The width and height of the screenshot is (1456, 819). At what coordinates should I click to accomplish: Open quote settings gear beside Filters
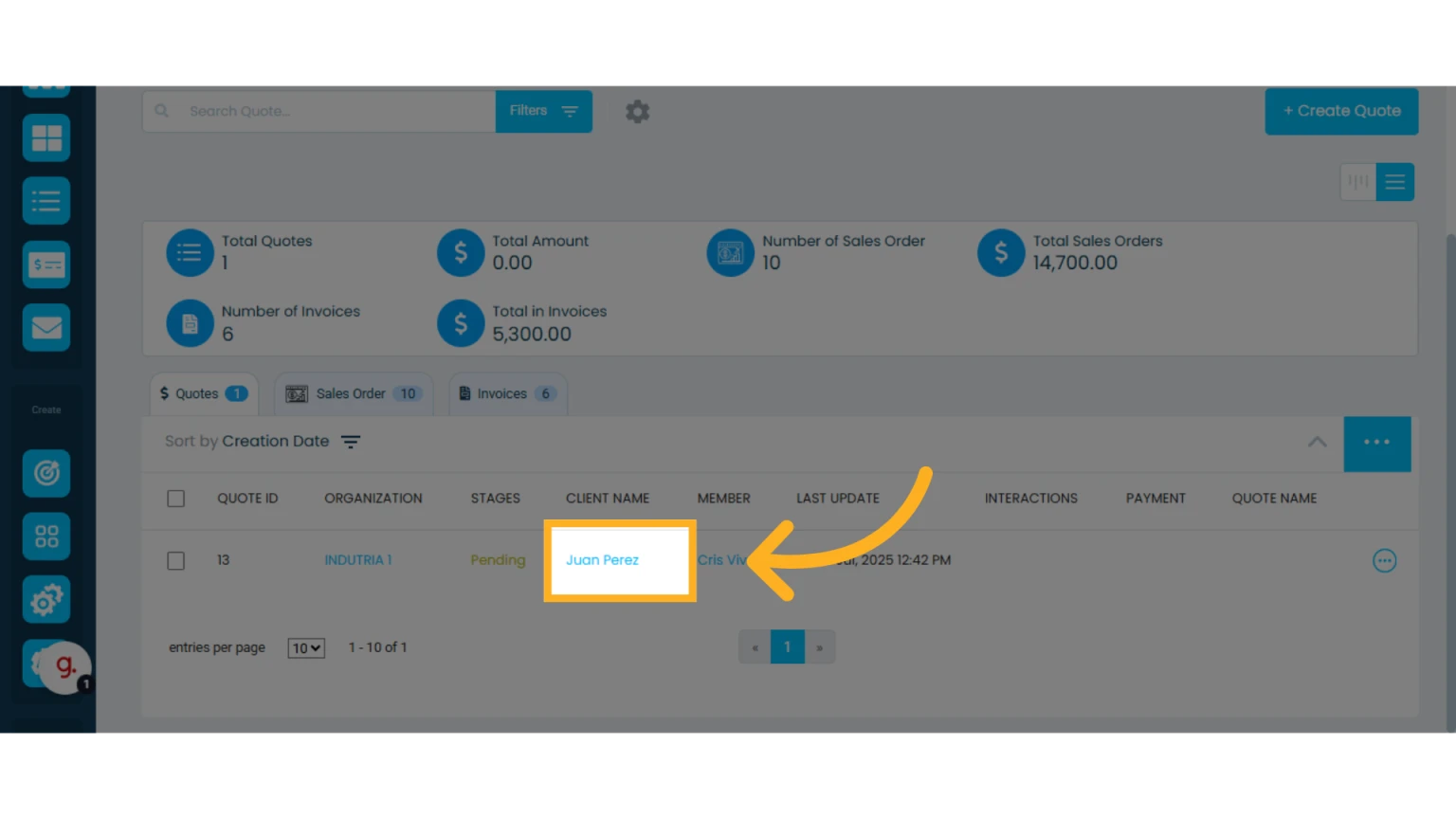(x=638, y=112)
